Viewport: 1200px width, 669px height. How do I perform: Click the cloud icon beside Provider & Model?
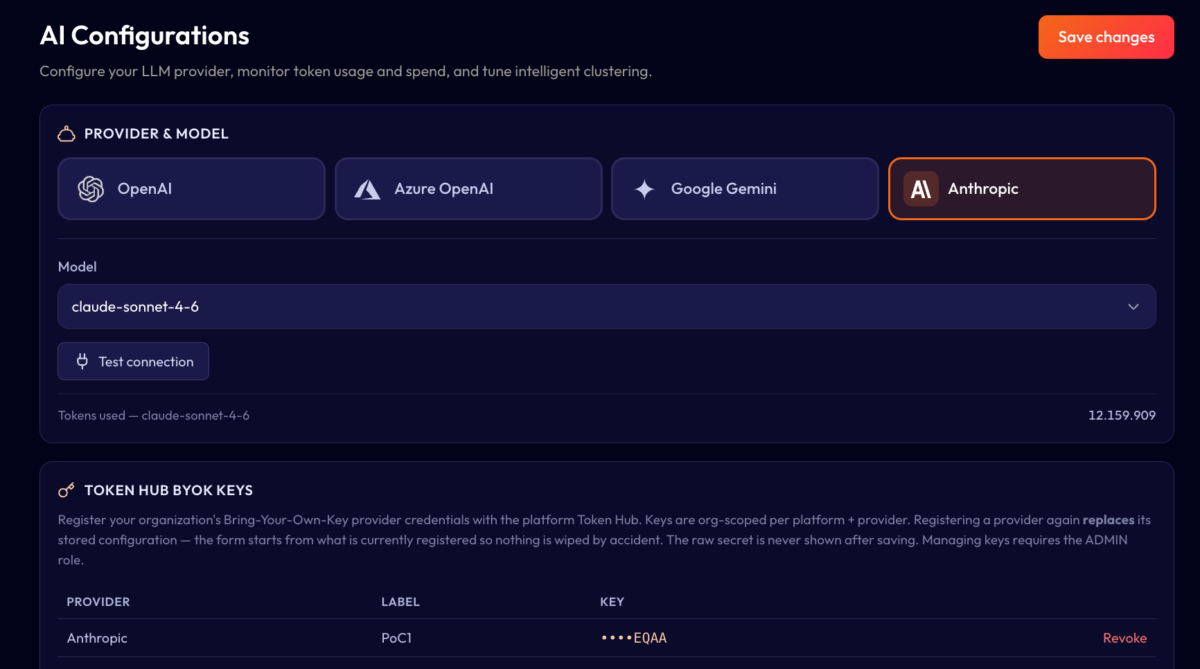[67, 134]
